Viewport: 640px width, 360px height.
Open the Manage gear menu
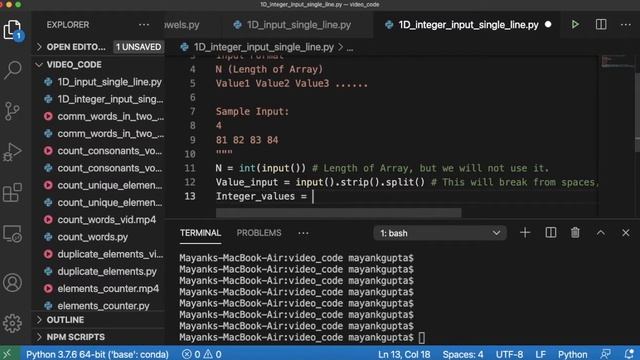pos(12,323)
